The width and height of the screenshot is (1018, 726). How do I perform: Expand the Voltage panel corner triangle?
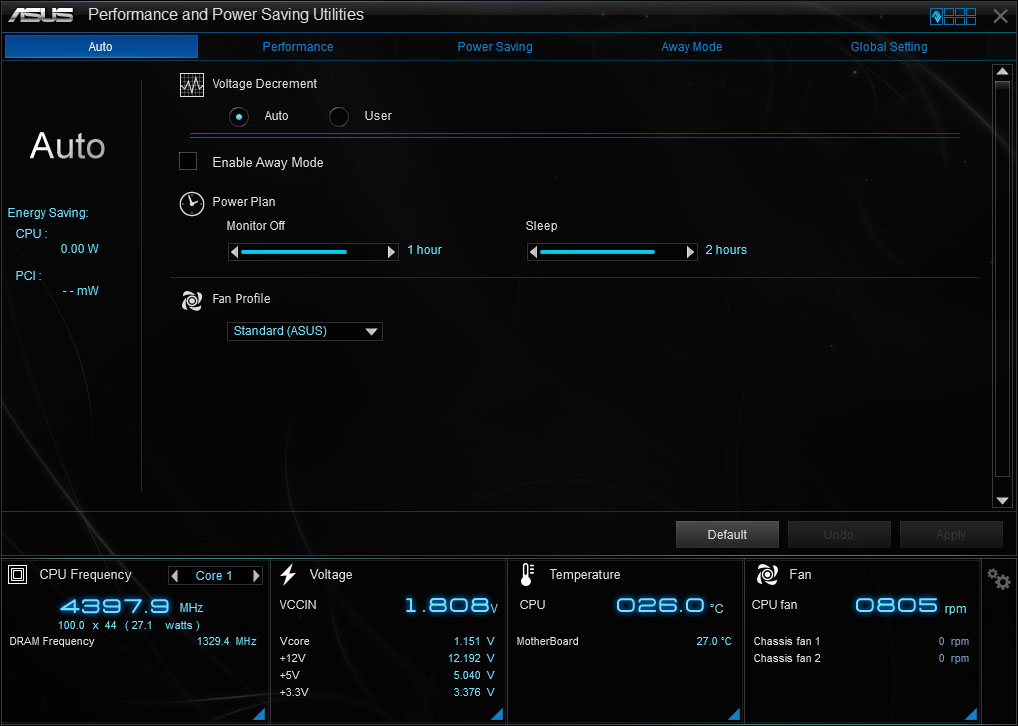tap(497, 714)
